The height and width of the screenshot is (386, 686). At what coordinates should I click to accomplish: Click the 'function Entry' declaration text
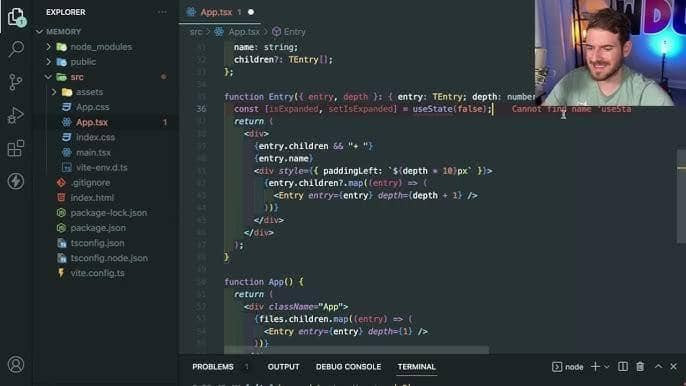point(259,97)
